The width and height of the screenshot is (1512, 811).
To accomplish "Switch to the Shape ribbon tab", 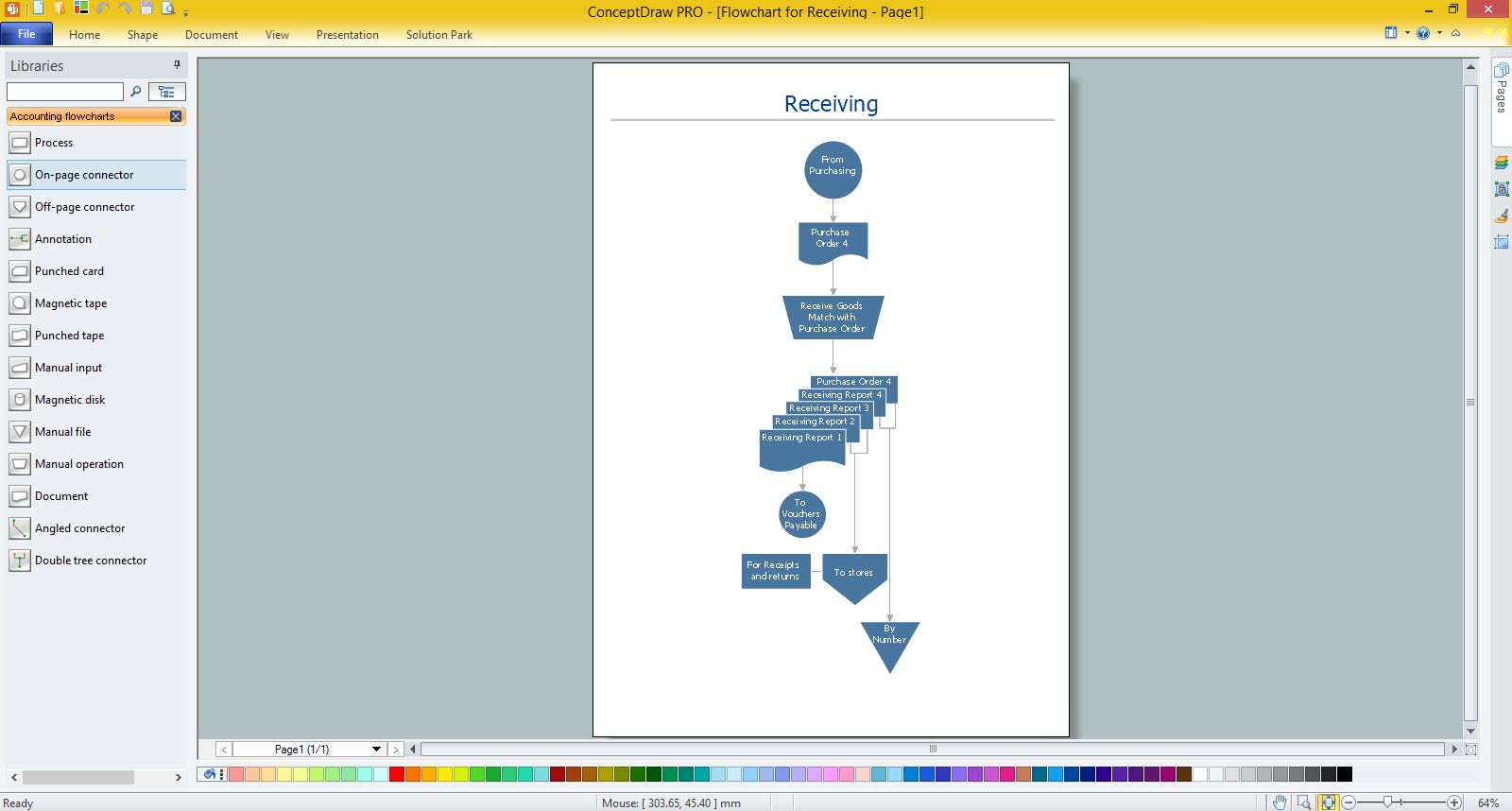I will point(143,35).
